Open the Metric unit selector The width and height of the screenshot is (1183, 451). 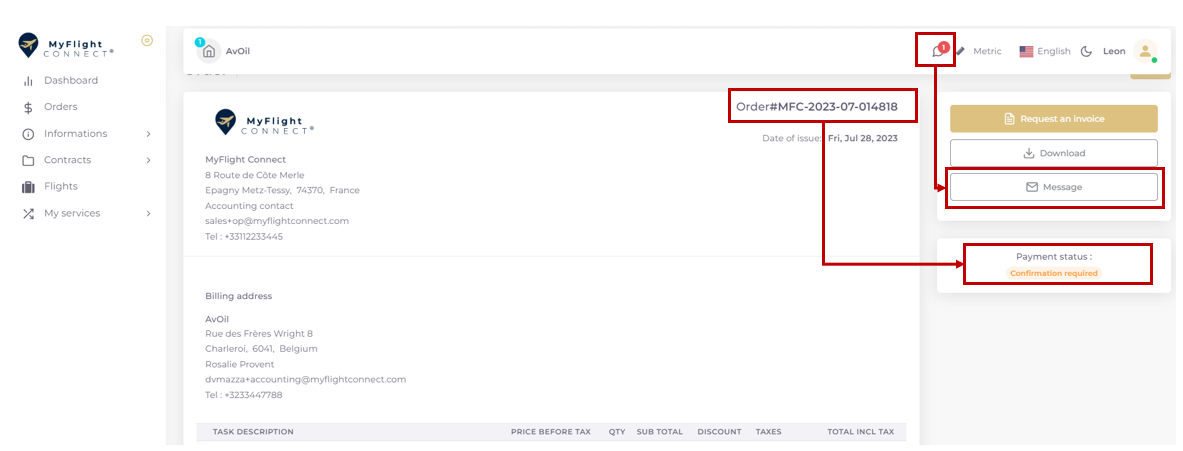click(x=988, y=51)
